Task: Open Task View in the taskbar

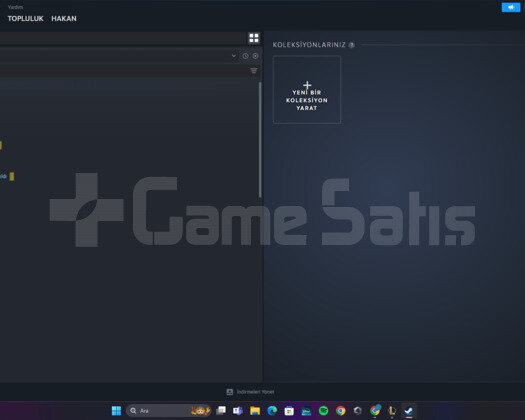Action: tap(221, 411)
